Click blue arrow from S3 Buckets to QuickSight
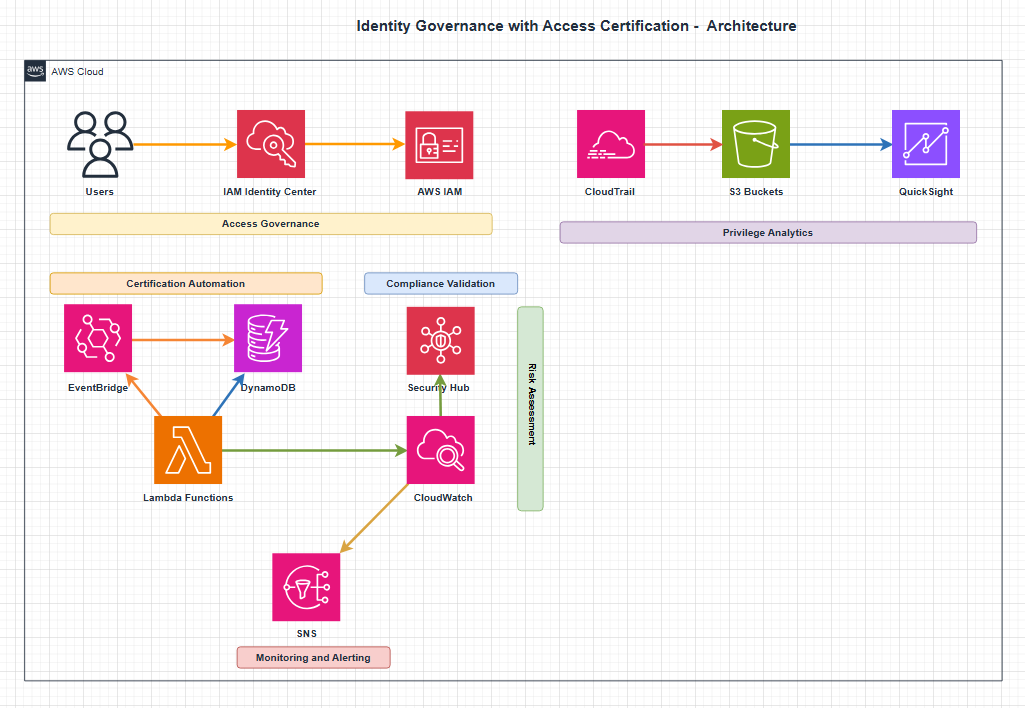This screenshot has height=708, width=1025. (x=841, y=144)
